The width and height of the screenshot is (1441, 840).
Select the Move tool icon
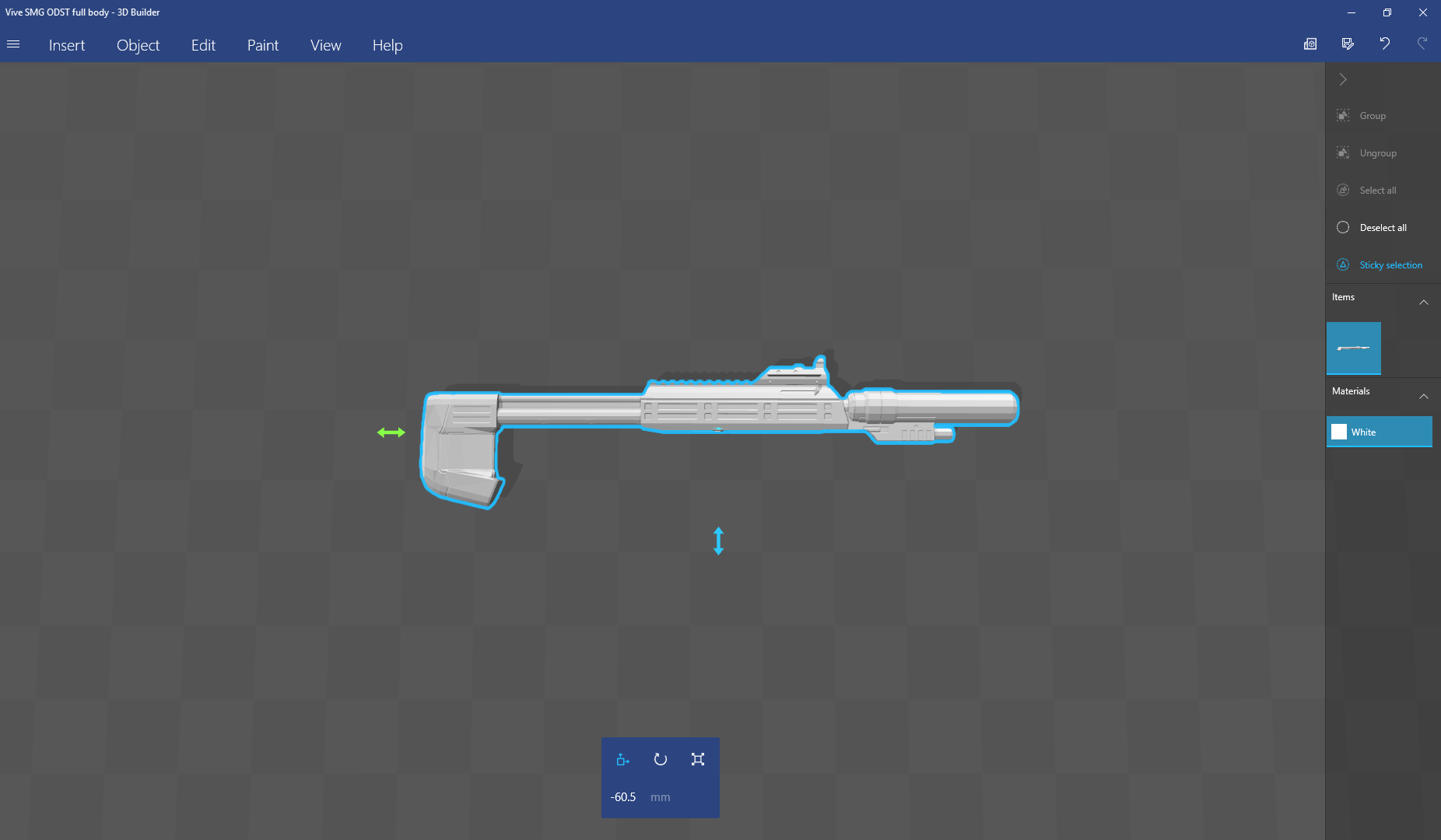click(622, 759)
